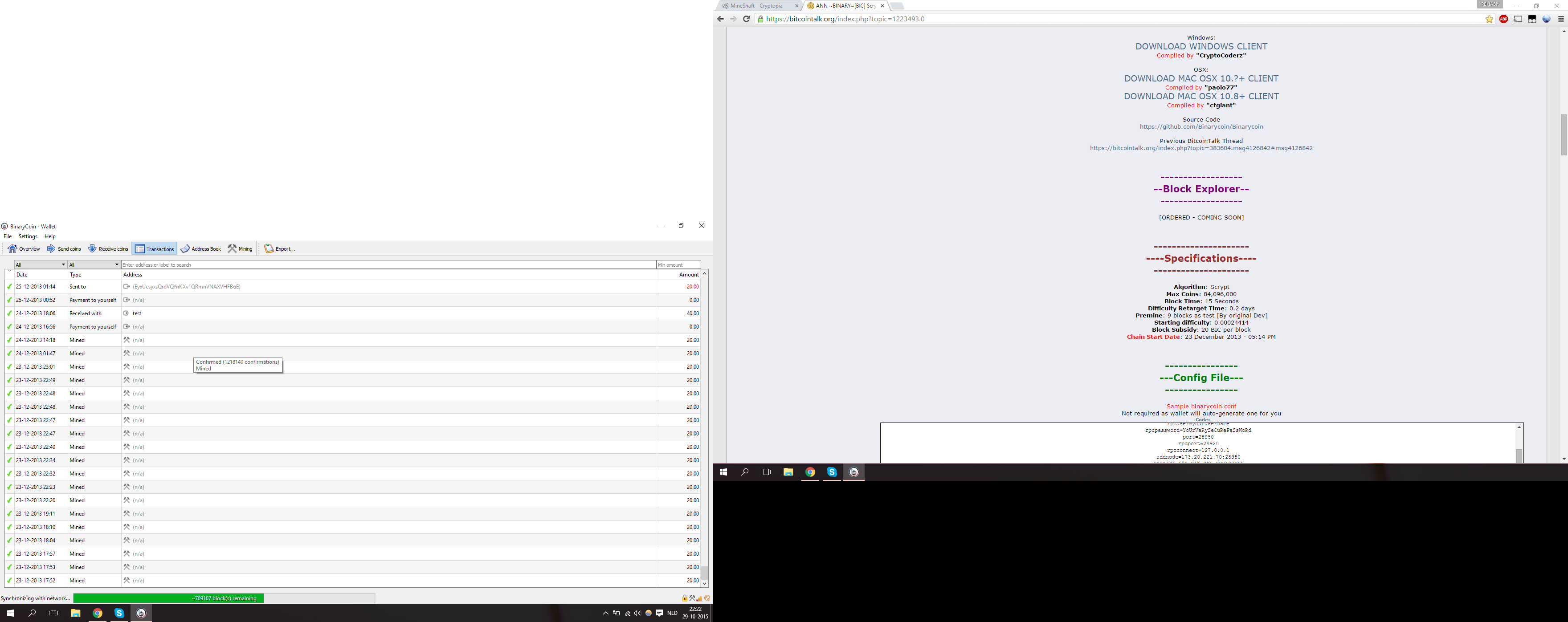
Task: Open the Mining page from the toolbar
Action: point(240,249)
